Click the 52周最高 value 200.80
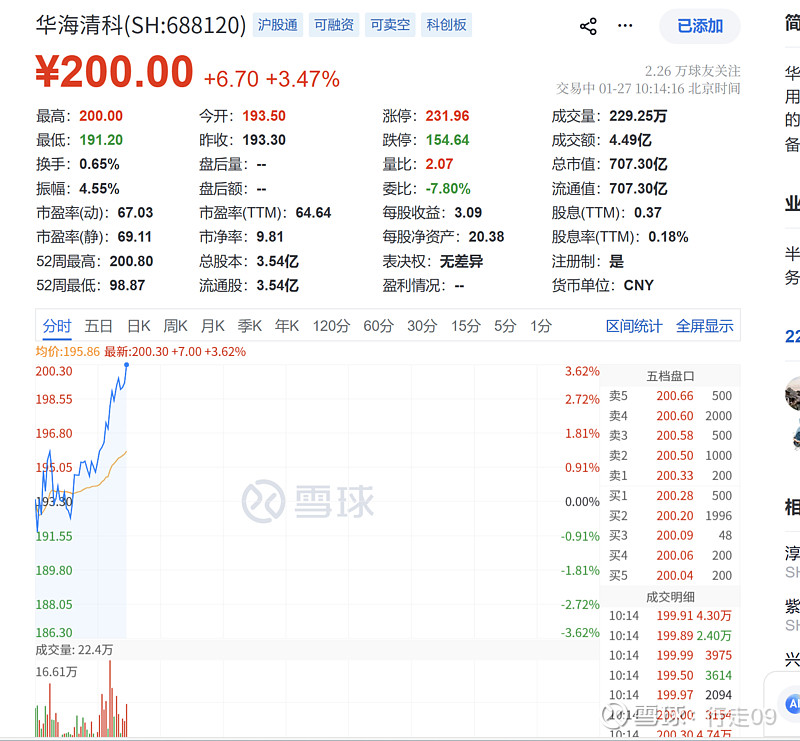The height and width of the screenshot is (741, 800). [131, 261]
